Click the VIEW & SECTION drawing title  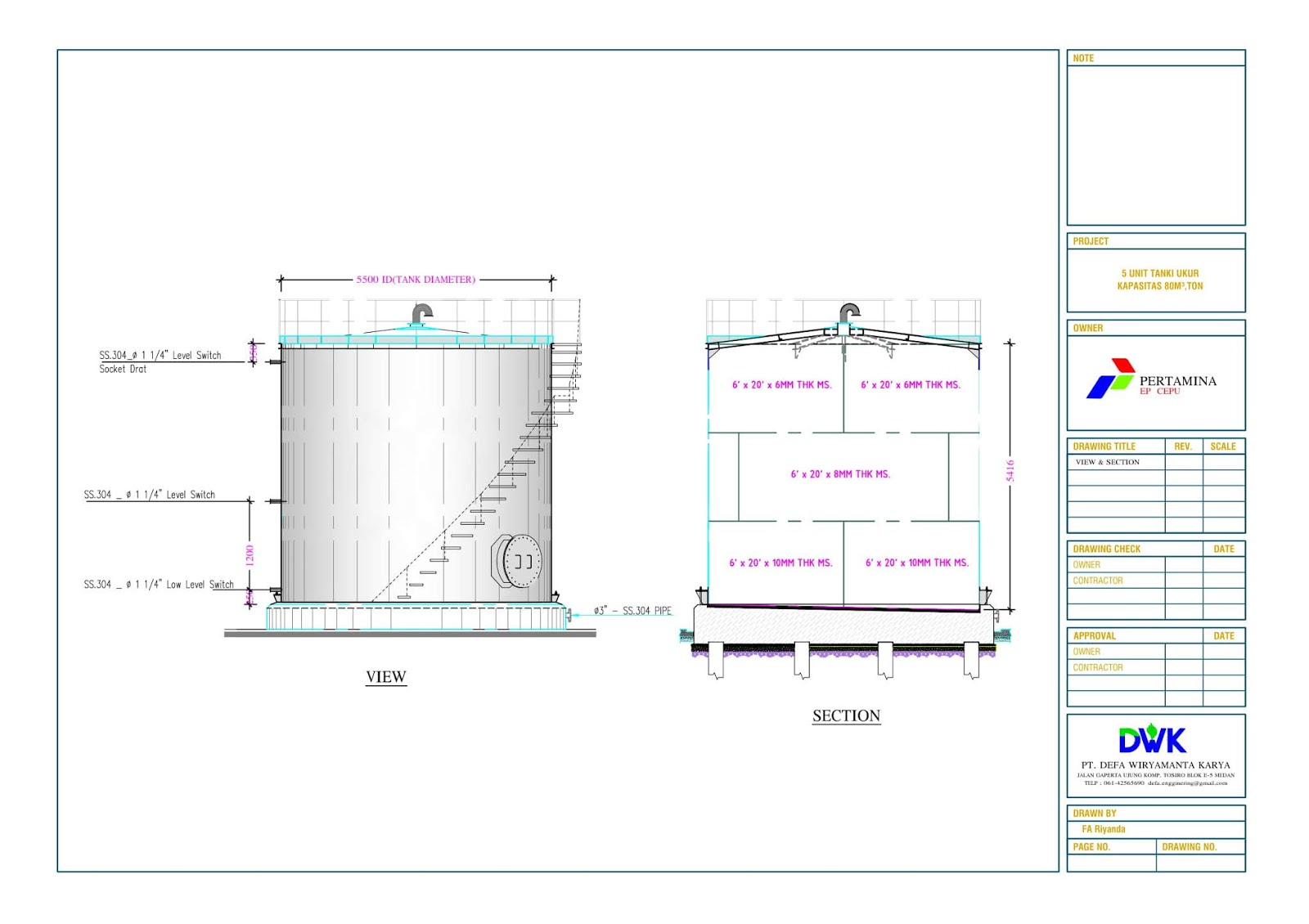coord(1109,461)
